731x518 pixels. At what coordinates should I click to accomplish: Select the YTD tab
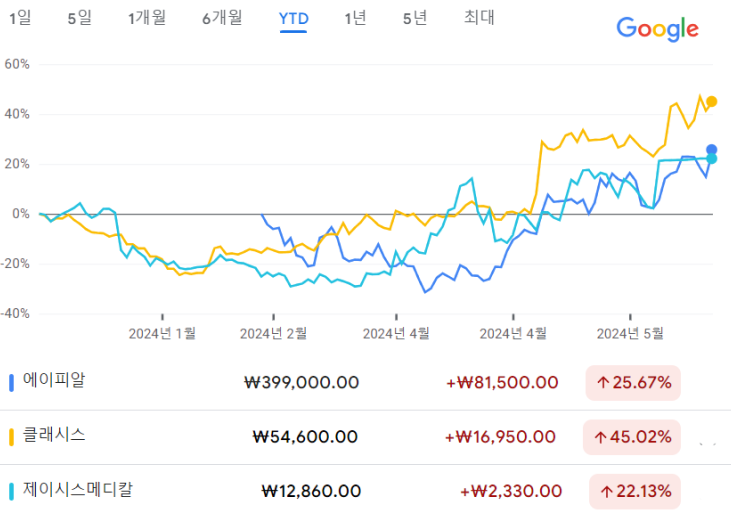293,19
